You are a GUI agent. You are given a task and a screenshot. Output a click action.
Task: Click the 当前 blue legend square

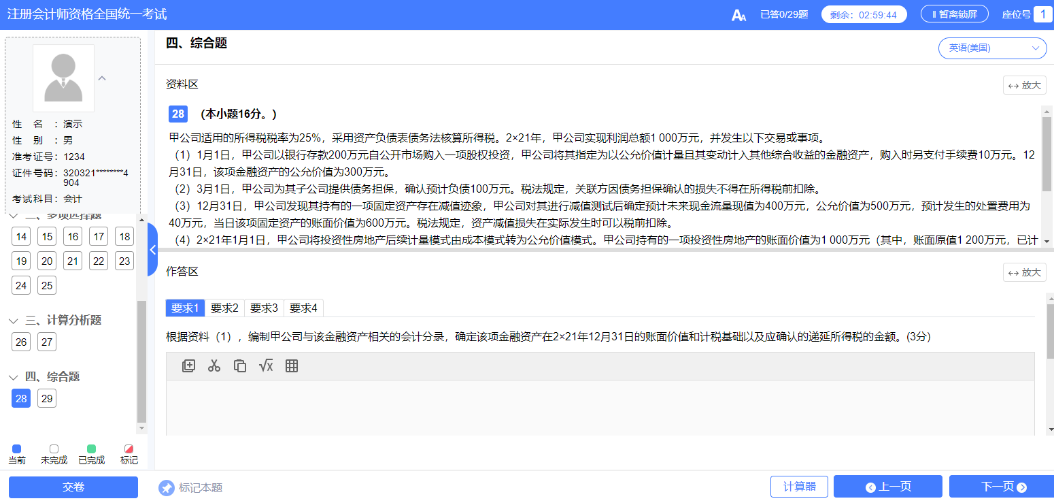click(x=17, y=449)
